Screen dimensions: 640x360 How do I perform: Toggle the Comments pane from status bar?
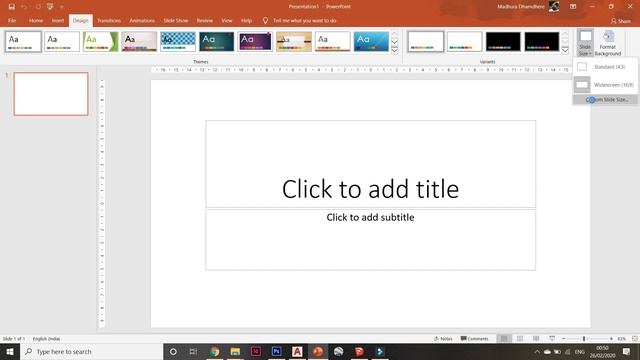474,339
